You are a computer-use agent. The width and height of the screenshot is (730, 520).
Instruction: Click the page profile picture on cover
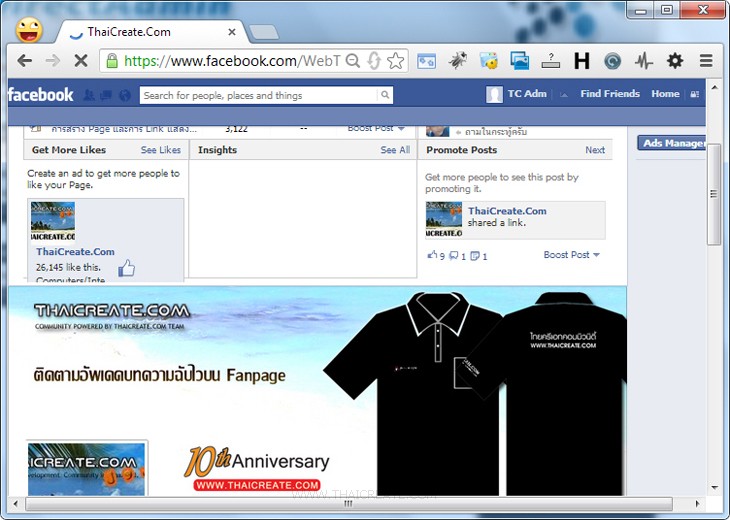pyautogui.click(x=87, y=468)
